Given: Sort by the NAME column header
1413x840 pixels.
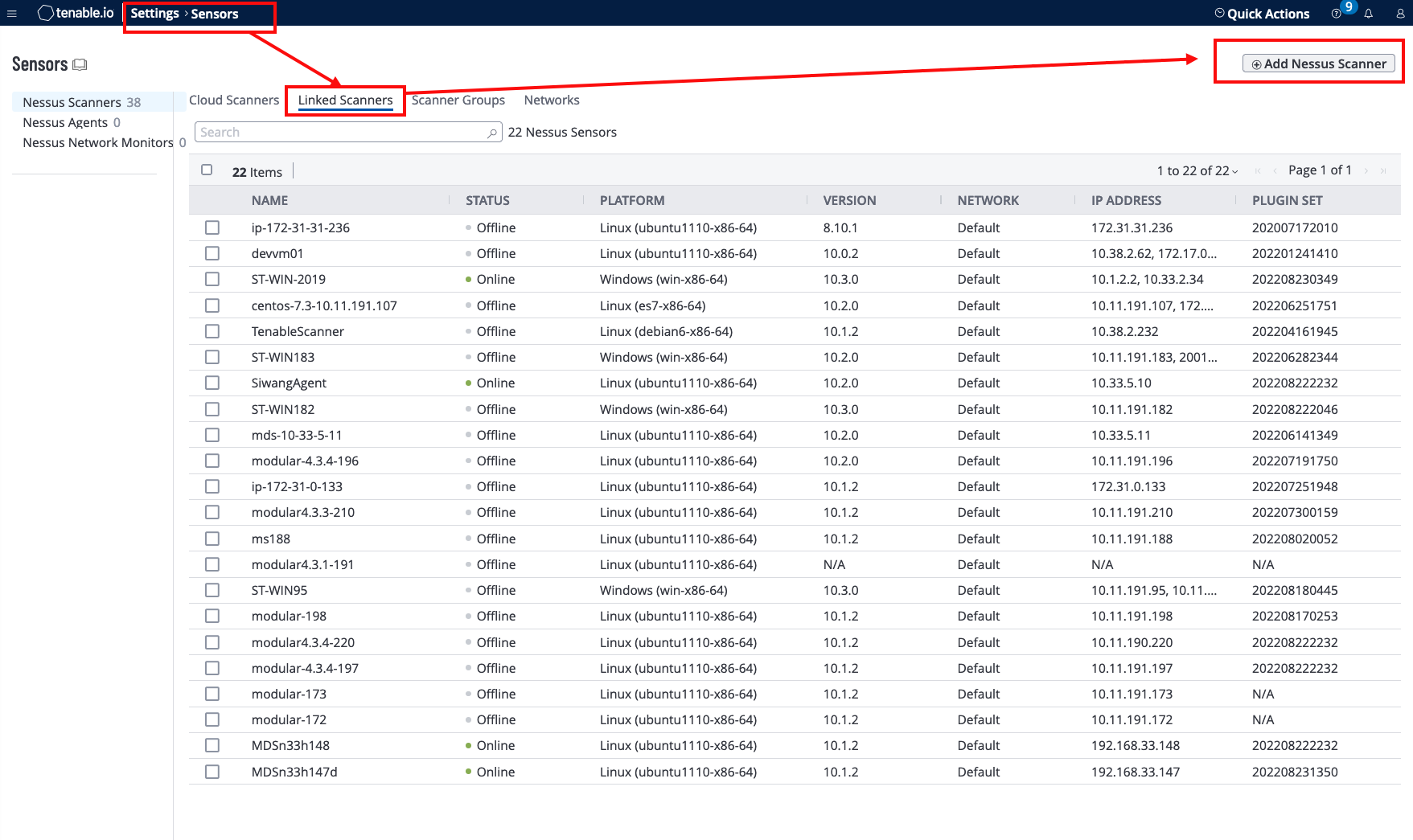Looking at the screenshot, I should pyautogui.click(x=269, y=200).
